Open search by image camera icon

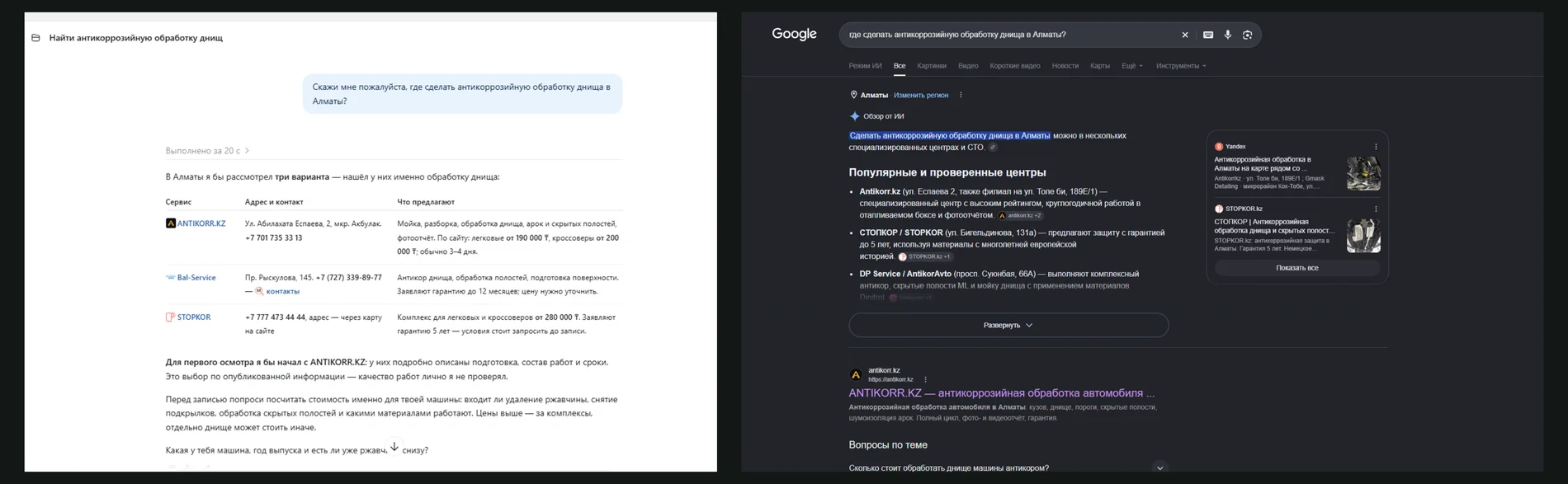(x=1248, y=35)
